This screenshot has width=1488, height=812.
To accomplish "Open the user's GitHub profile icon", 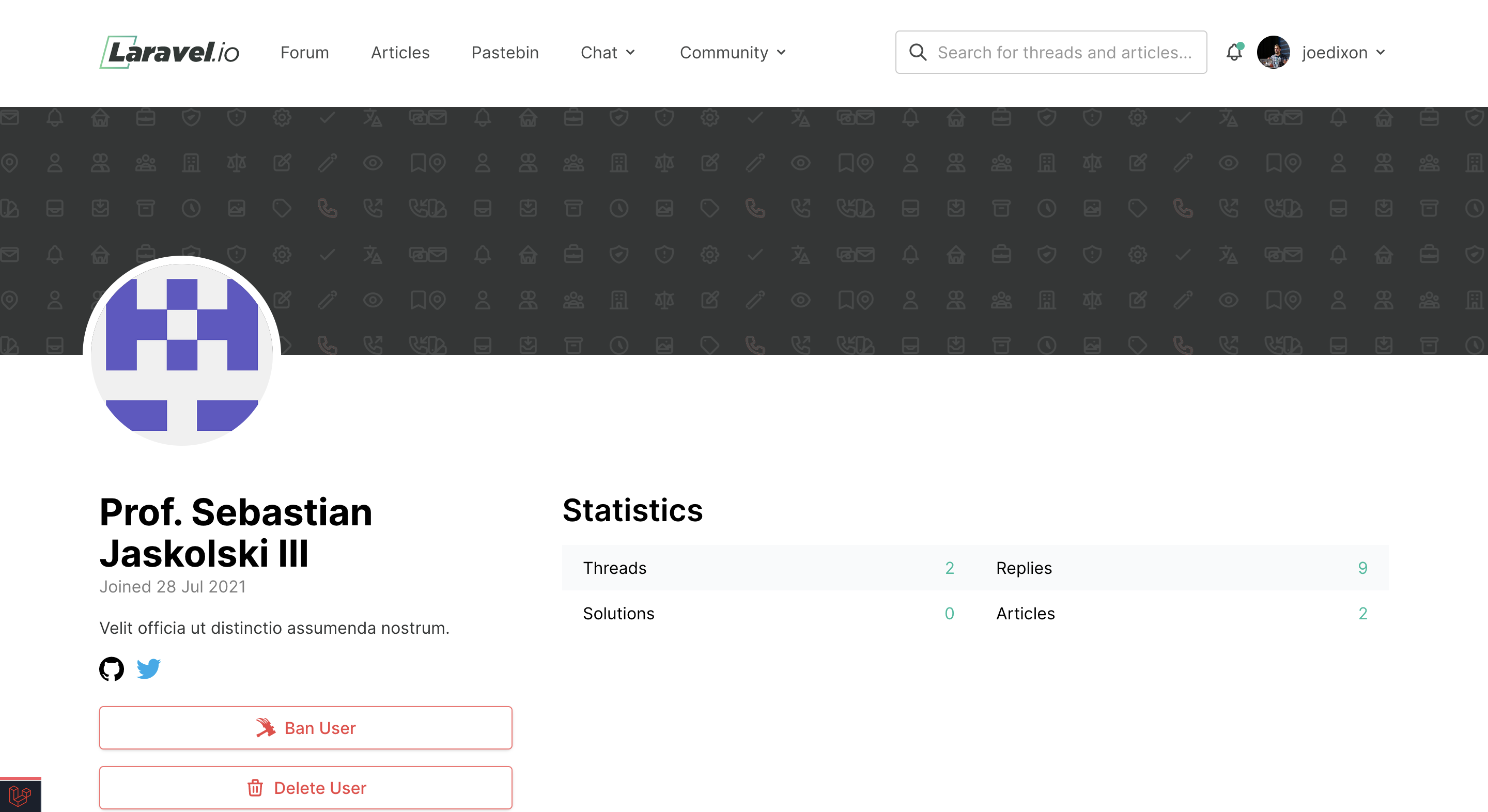I will pos(112,669).
